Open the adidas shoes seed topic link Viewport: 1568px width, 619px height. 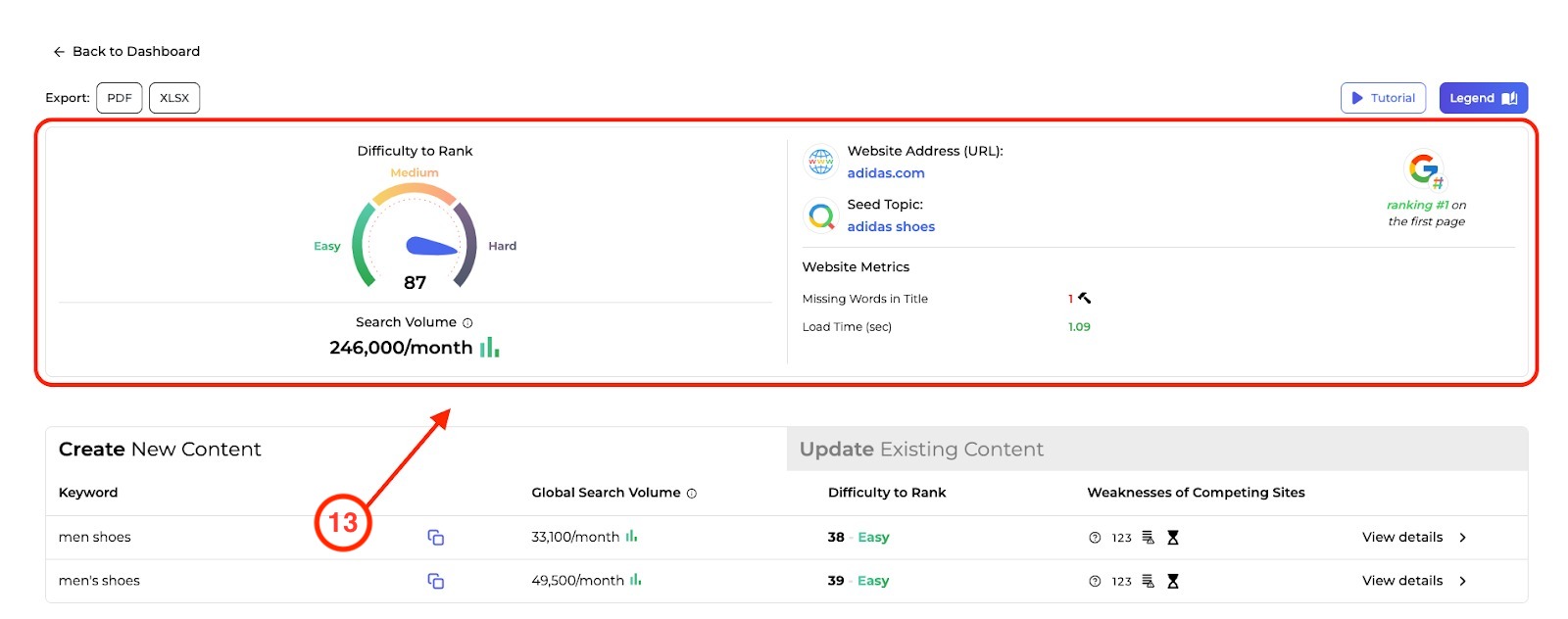tap(891, 226)
